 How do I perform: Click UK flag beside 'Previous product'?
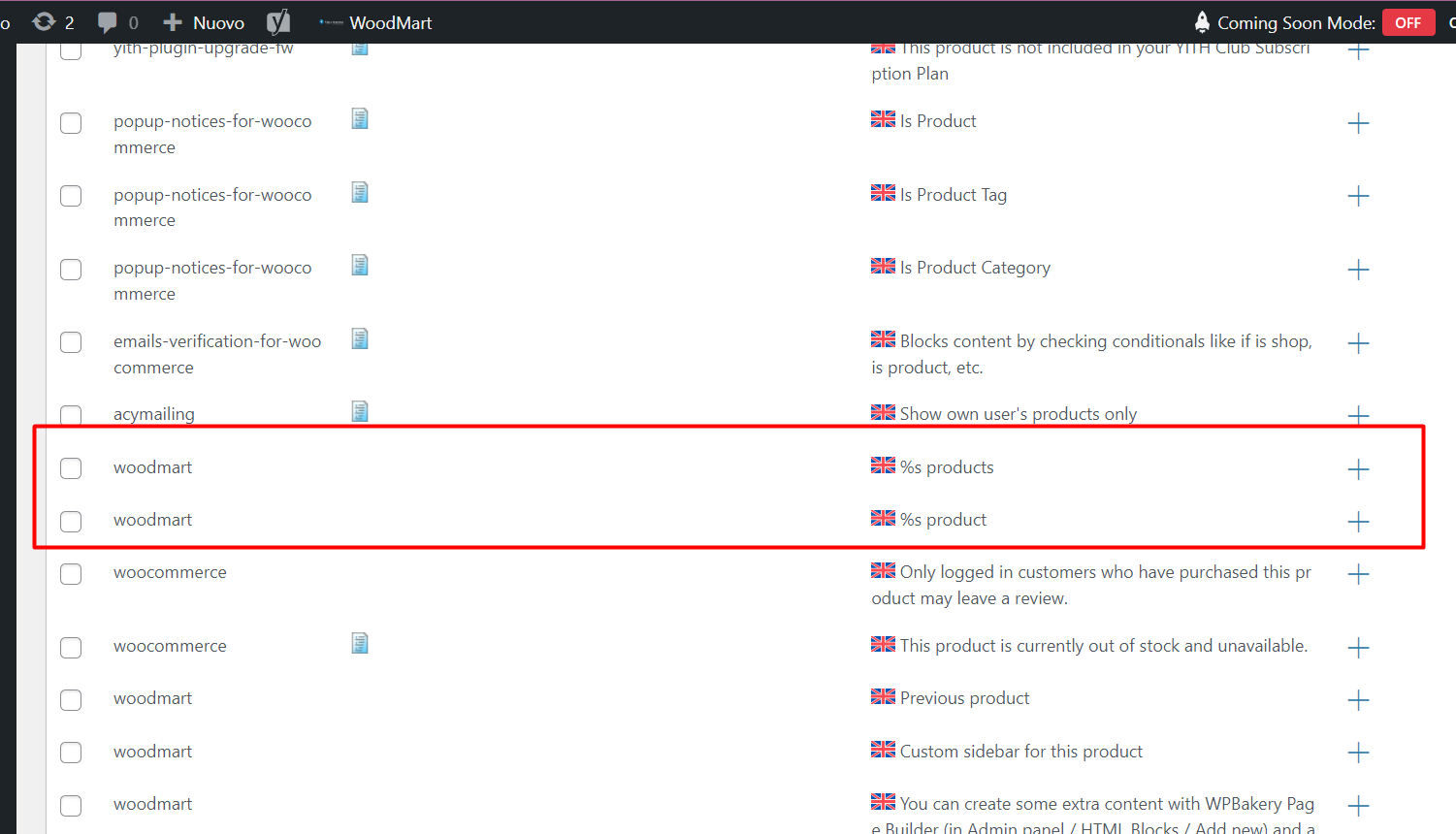[x=883, y=696]
